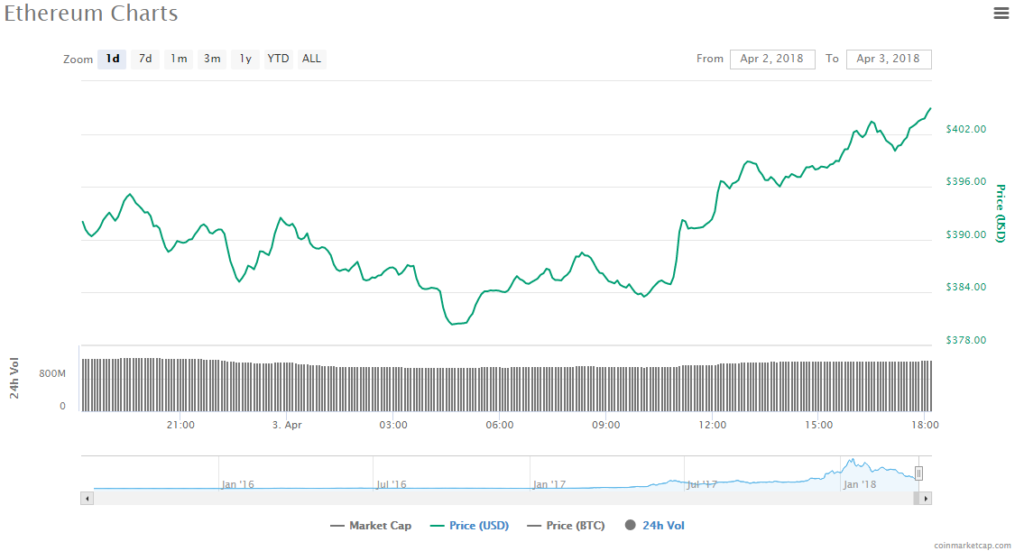The height and width of the screenshot is (551, 1024).
Task: Toggle 24h Vol series in legend
Action: [x=655, y=525]
